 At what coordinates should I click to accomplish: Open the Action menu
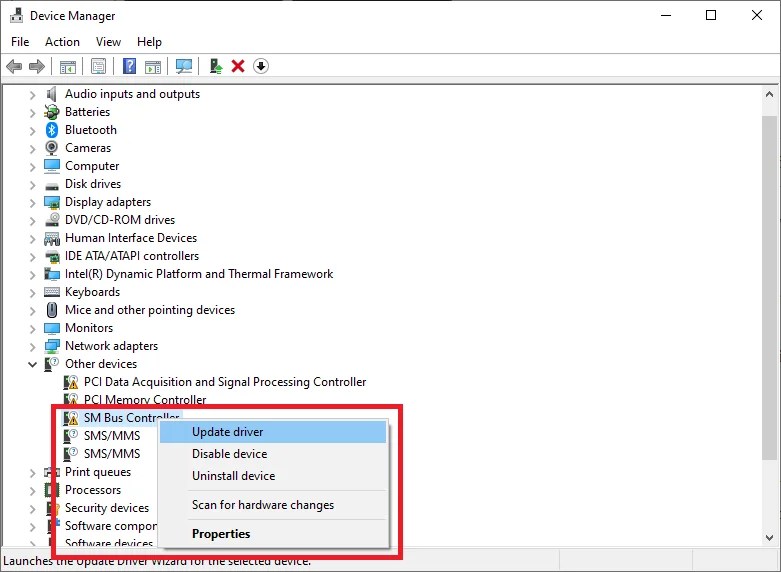(62, 42)
